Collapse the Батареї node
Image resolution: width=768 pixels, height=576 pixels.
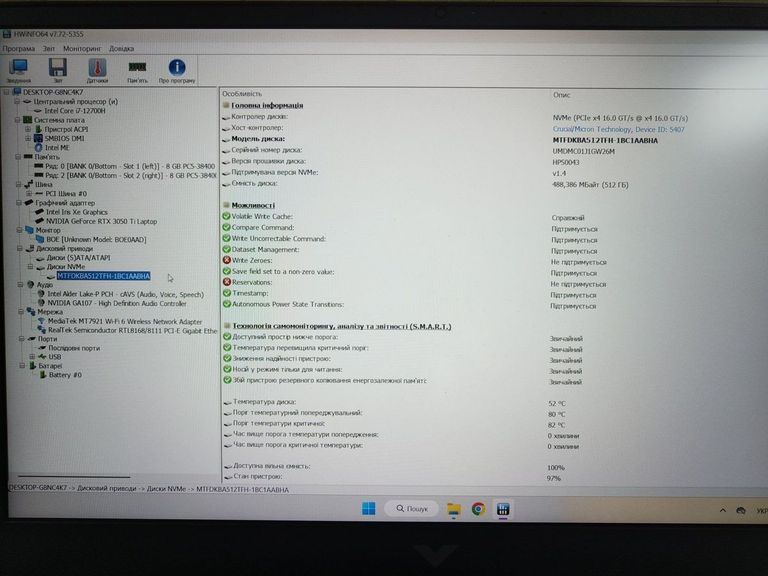click(x=22, y=366)
